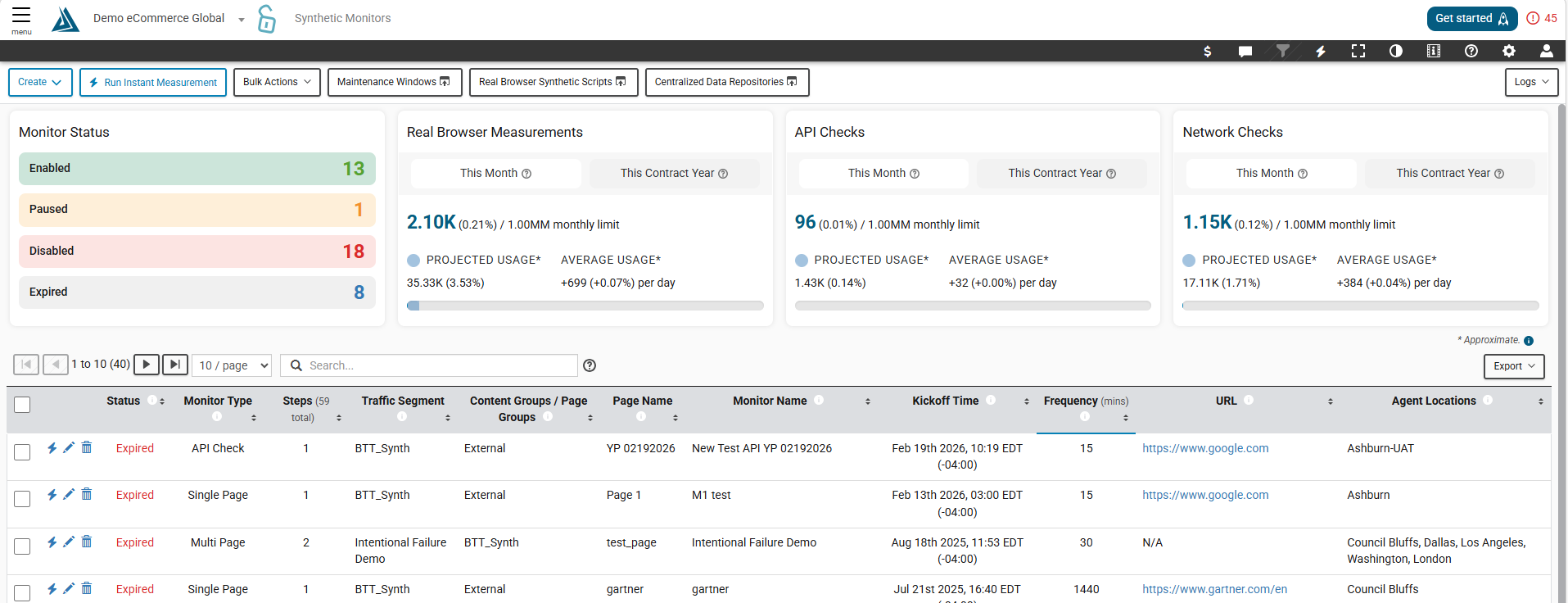The image size is (1568, 603).
Task: Jump to last page of monitors
Action: (175, 365)
